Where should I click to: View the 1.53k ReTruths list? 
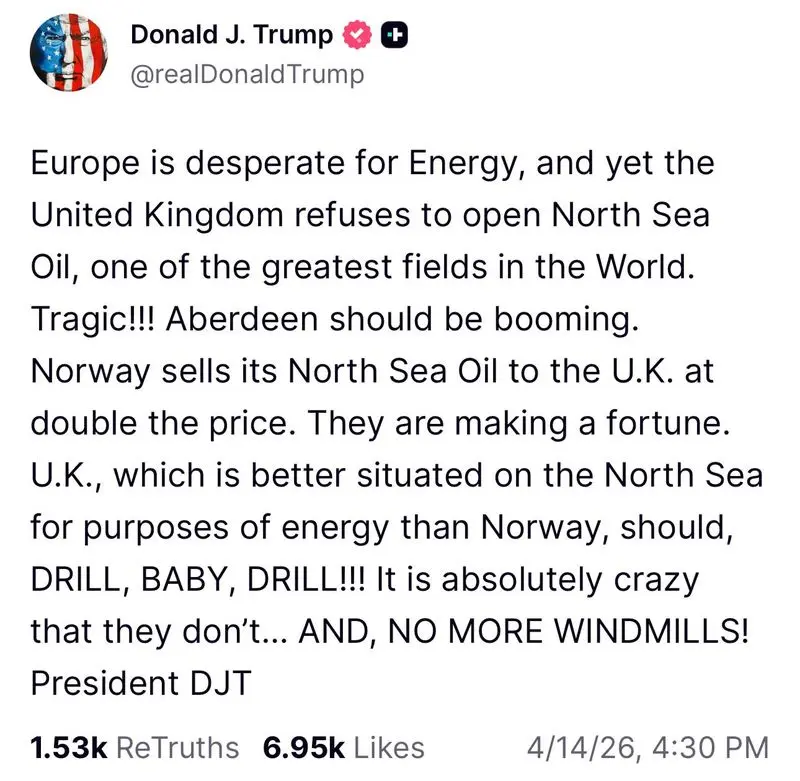pos(135,747)
